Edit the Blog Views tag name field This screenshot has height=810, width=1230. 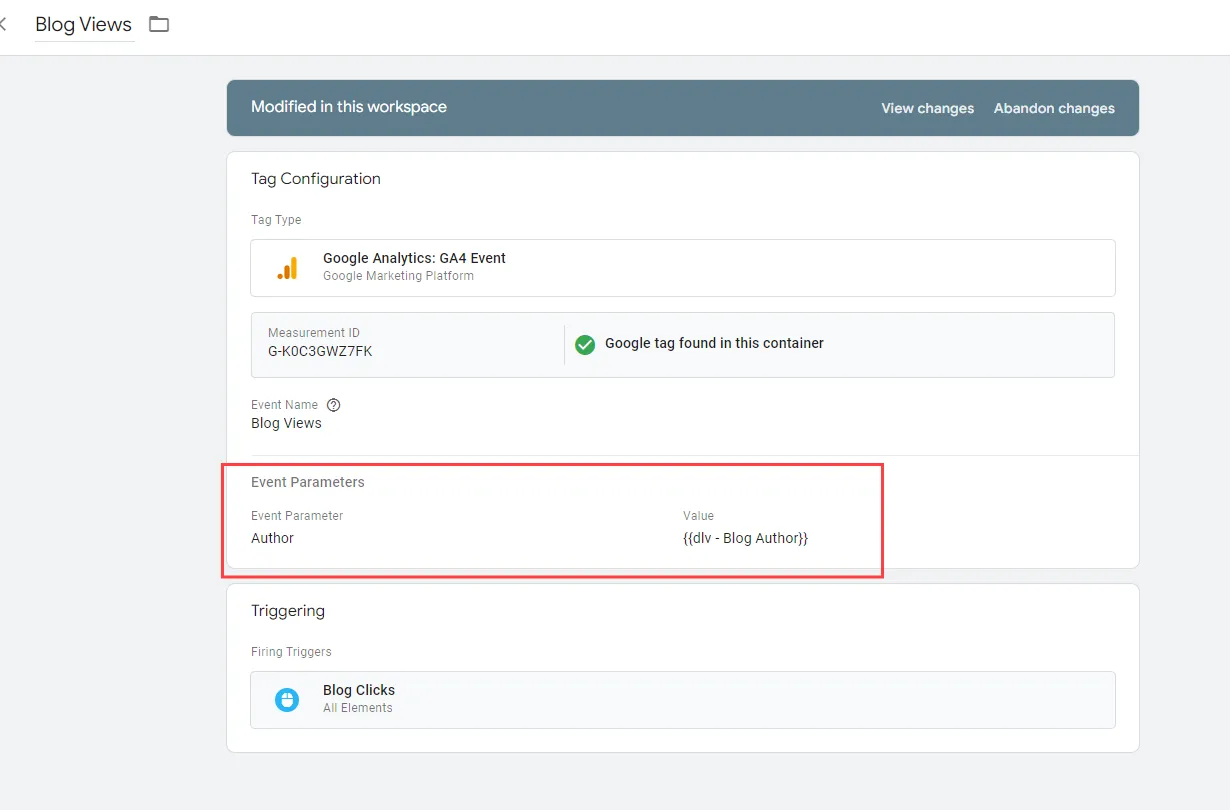(84, 25)
